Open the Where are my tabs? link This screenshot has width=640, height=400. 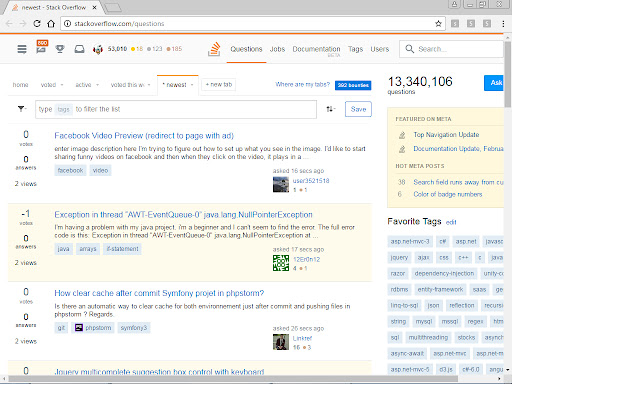click(x=302, y=84)
